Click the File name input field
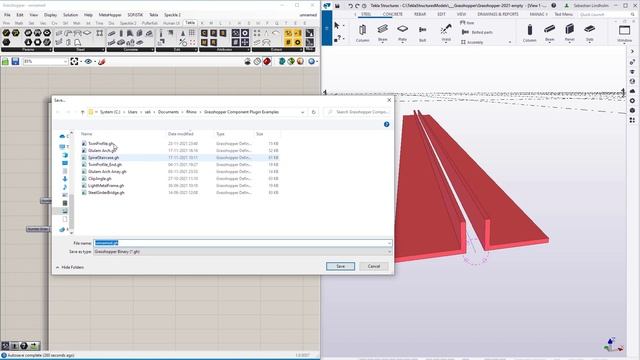Image resolution: width=640 pixels, height=360 pixels. coord(242,243)
